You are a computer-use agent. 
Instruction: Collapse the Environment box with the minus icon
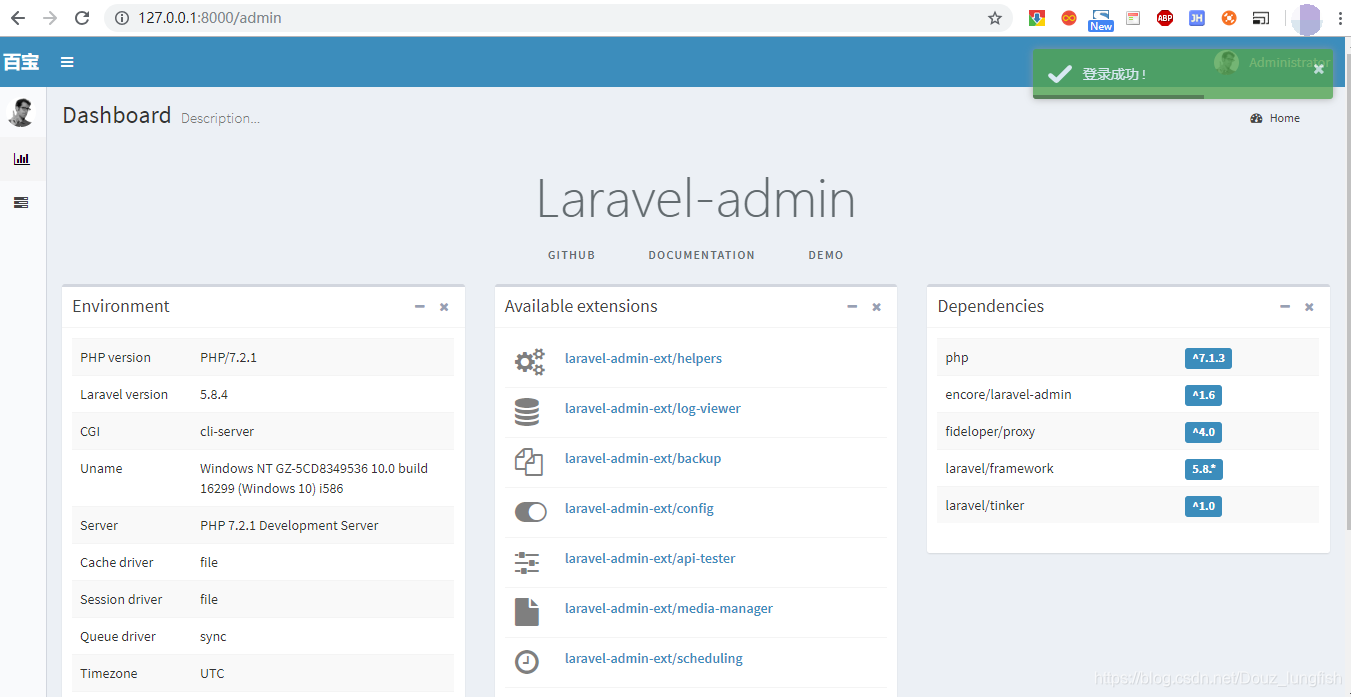point(420,307)
